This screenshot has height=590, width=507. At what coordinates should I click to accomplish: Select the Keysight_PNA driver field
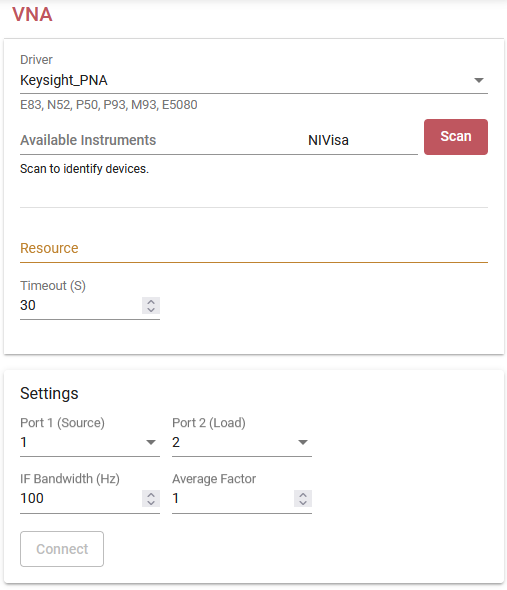click(254, 80)
